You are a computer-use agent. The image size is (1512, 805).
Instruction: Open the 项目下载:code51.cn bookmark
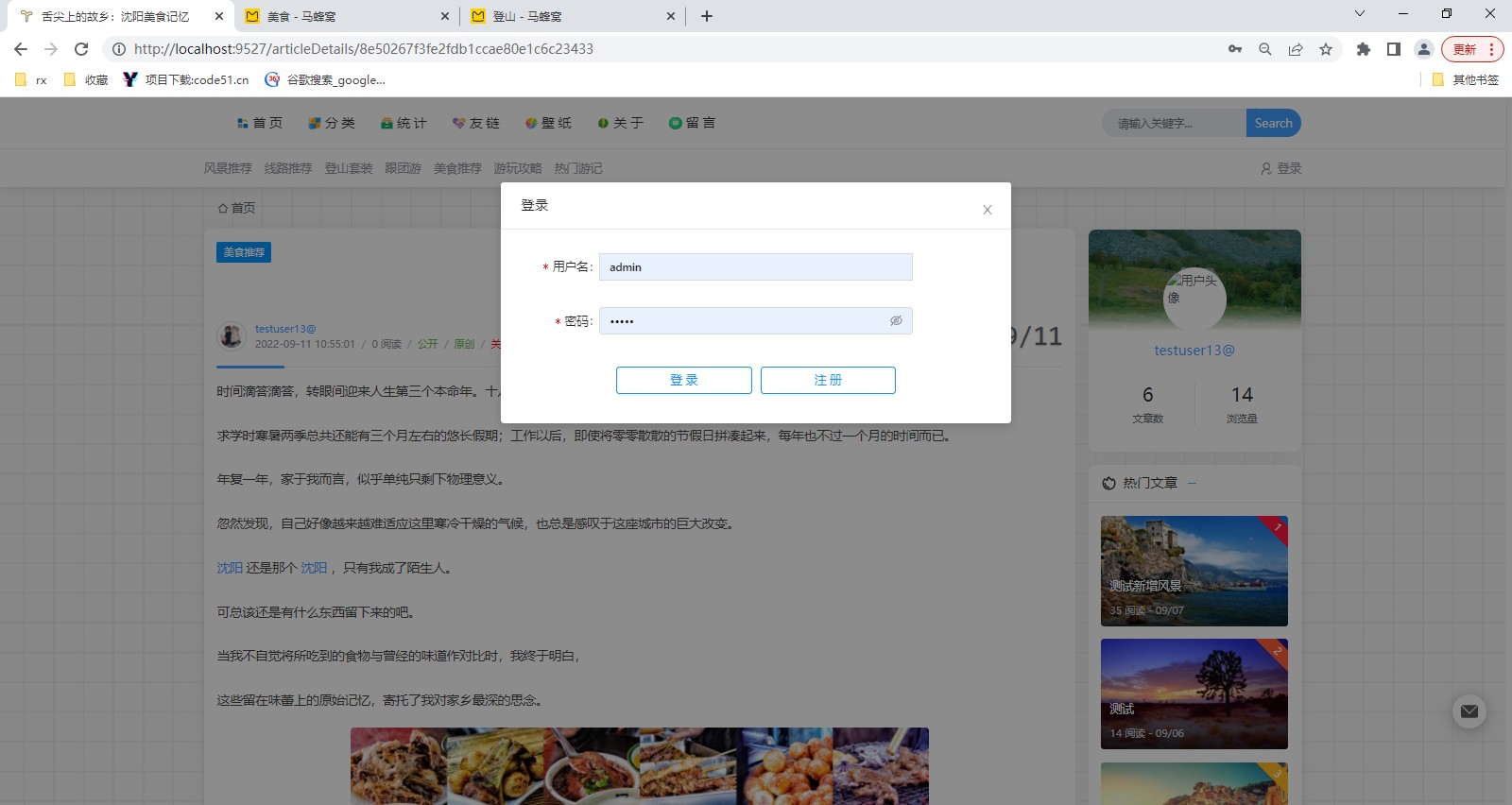click(186, 79)
